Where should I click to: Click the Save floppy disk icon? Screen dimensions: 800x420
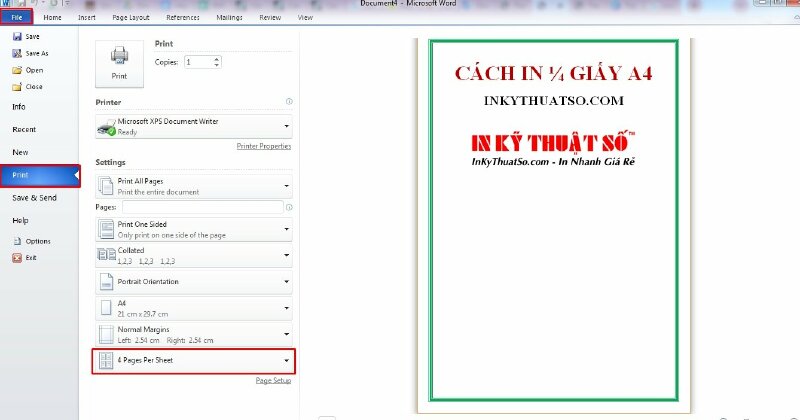tap(17, 37)
